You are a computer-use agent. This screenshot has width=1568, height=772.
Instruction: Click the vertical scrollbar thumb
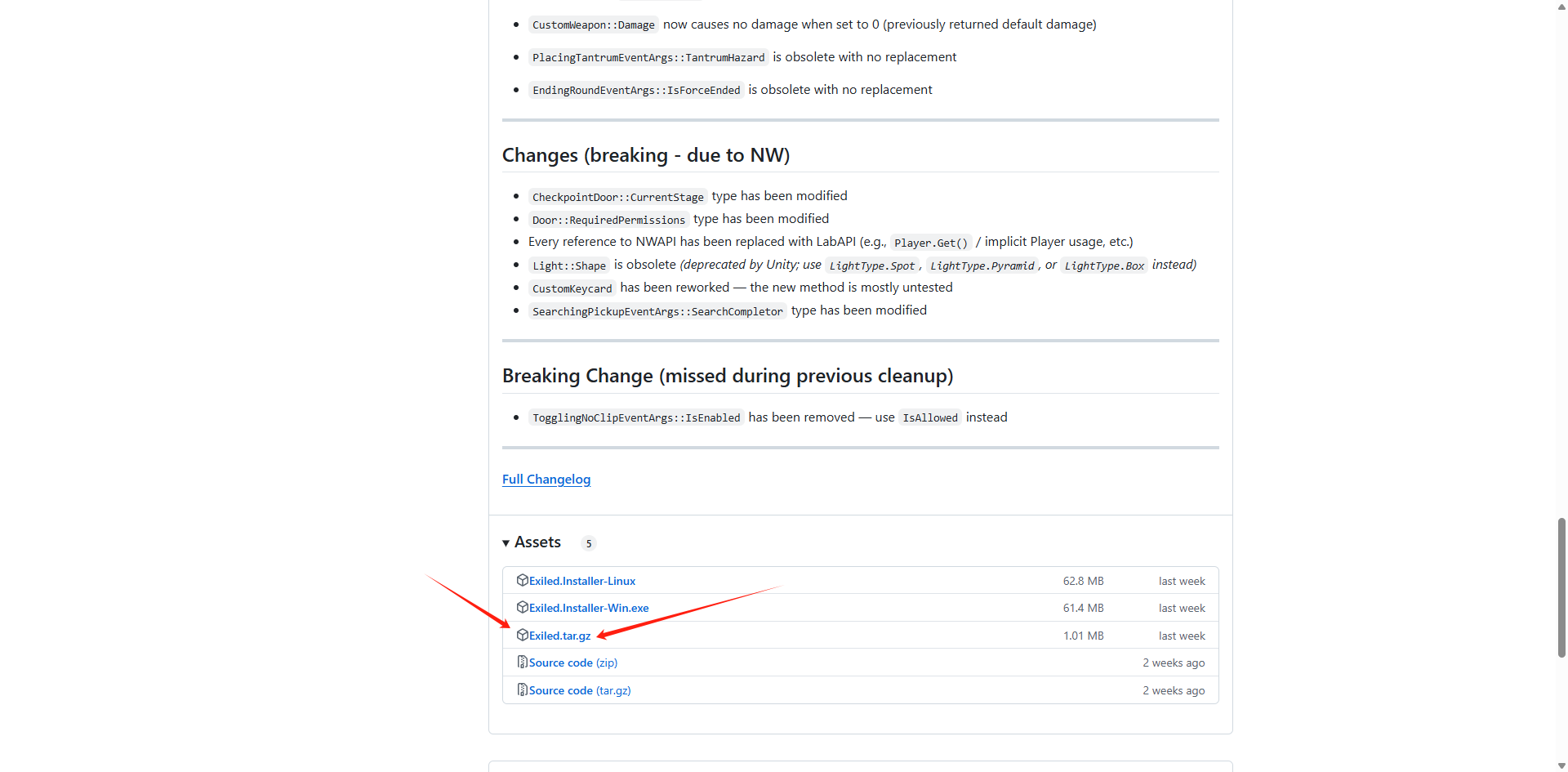(1561, 587)
